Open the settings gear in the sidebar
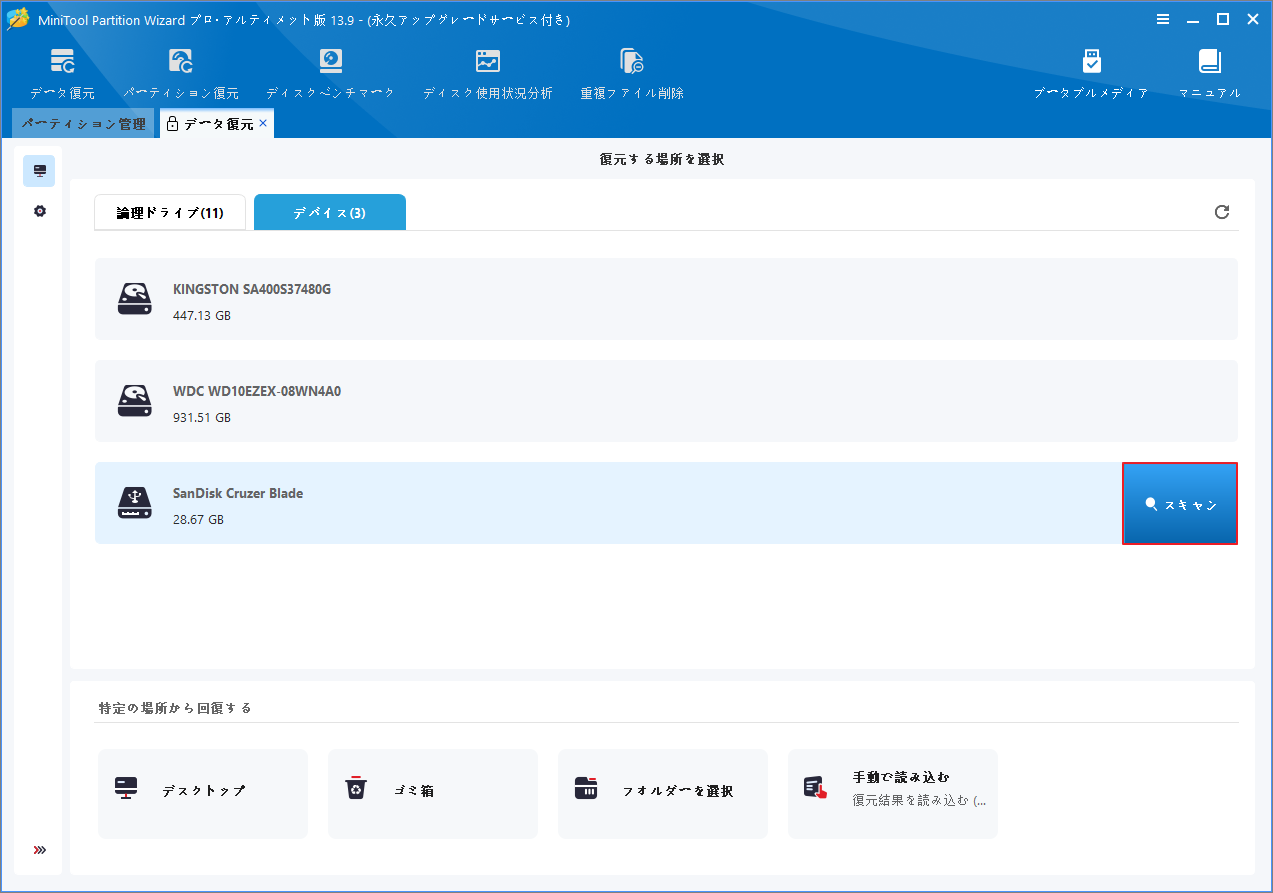This screenshot has height=893, width=1273. coord(40,211)
